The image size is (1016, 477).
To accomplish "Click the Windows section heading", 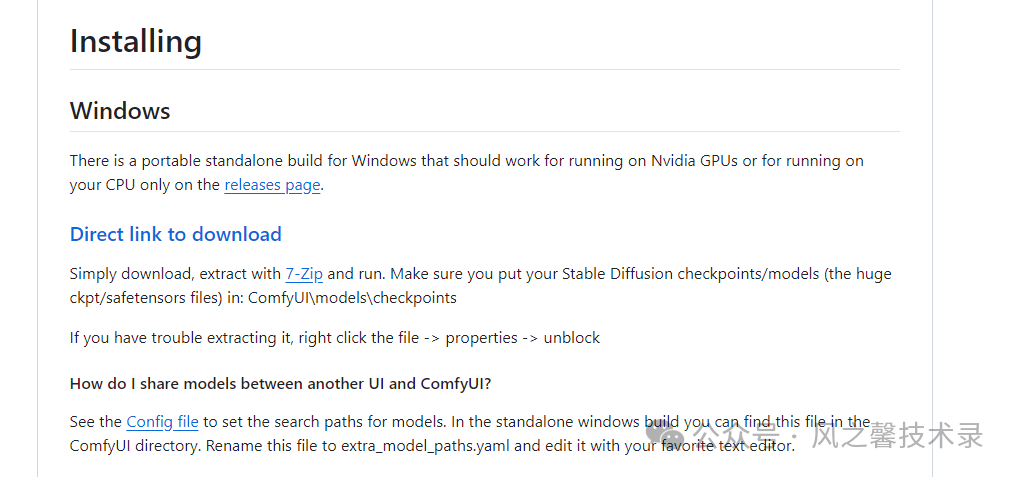I will pos(120,111).
